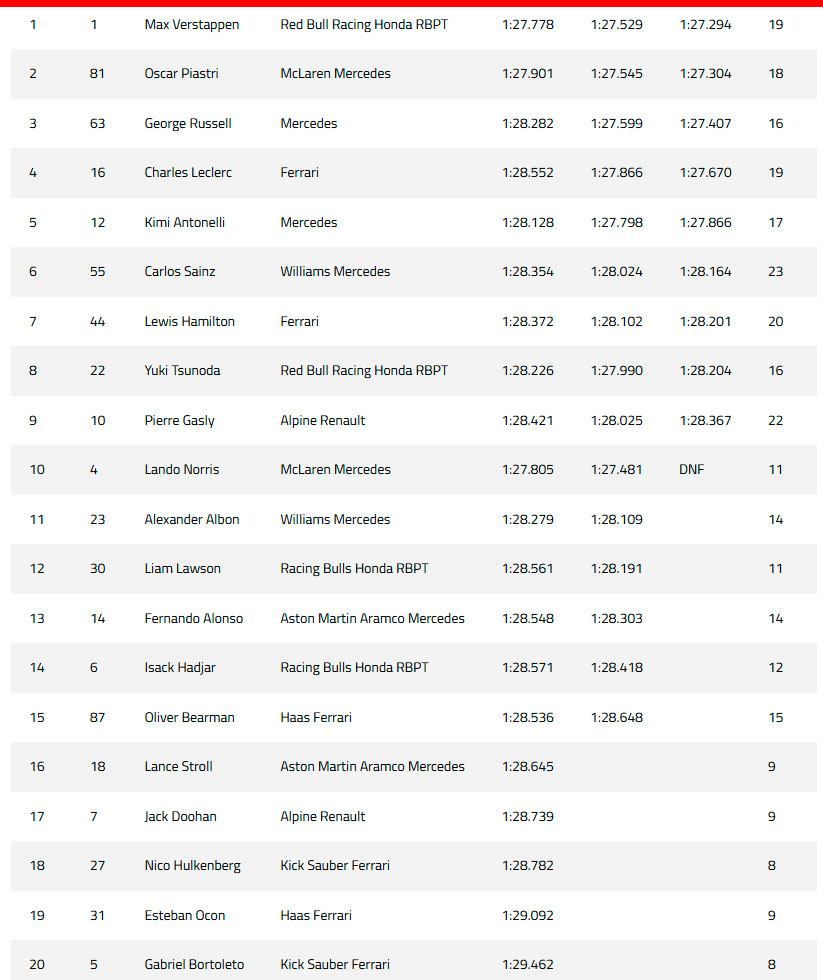Click Lewis Hamilton's driver name
The height and width of the screenshot is (980, 823).
[189, 322]
